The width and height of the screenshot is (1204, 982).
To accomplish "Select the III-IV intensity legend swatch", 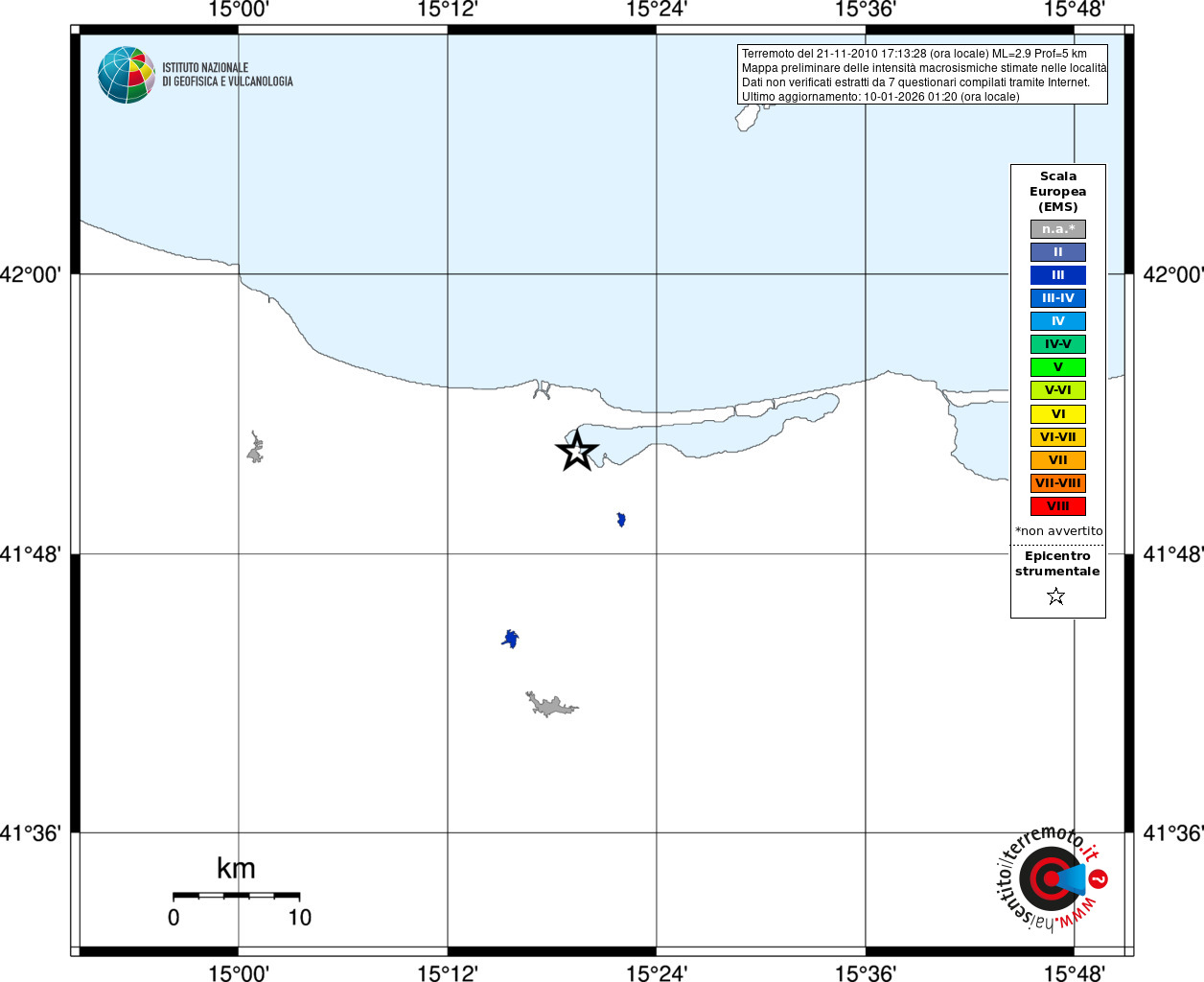I will point(1058,298).
